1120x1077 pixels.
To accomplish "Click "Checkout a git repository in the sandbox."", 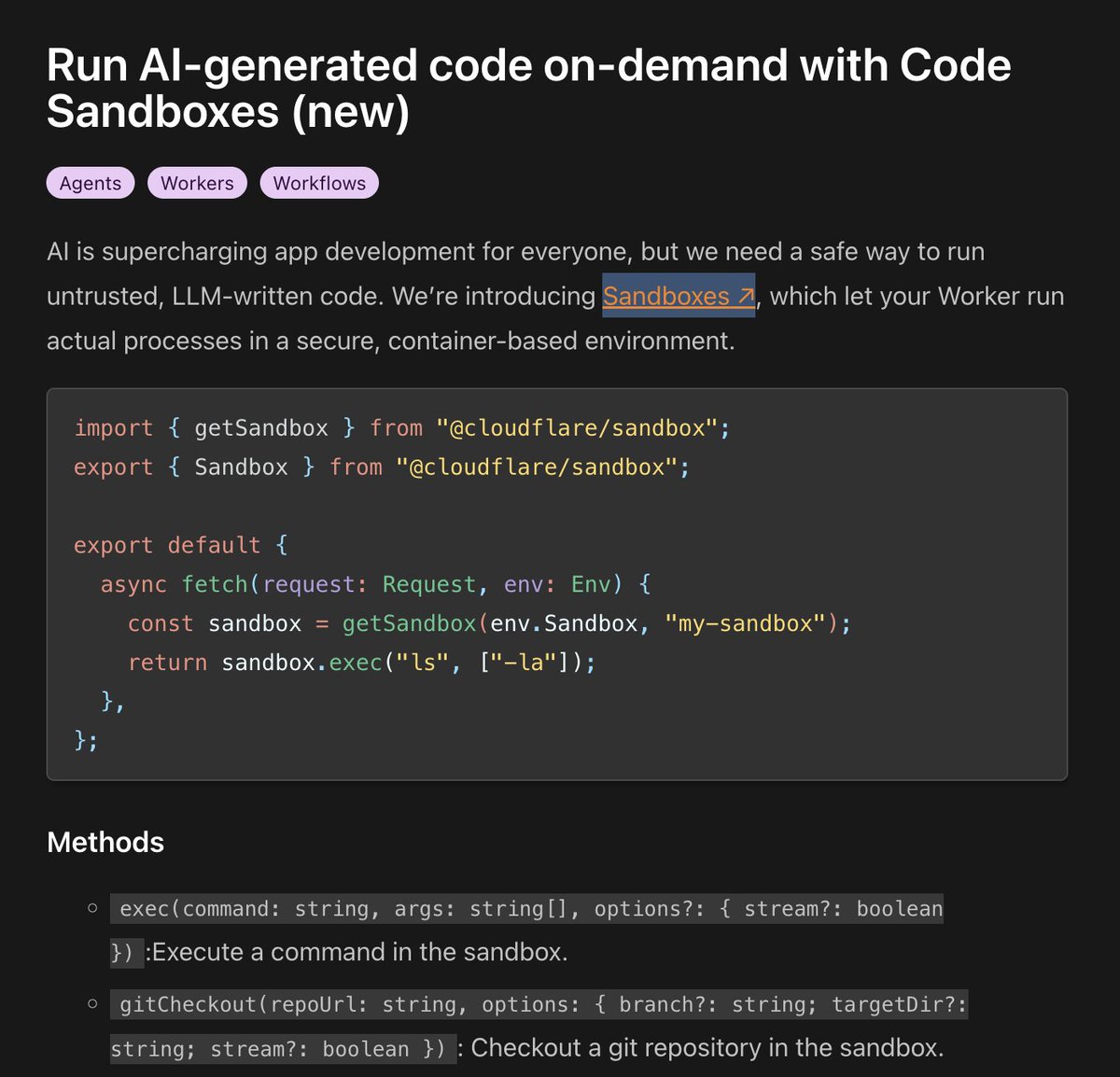I will (707, 1047).
